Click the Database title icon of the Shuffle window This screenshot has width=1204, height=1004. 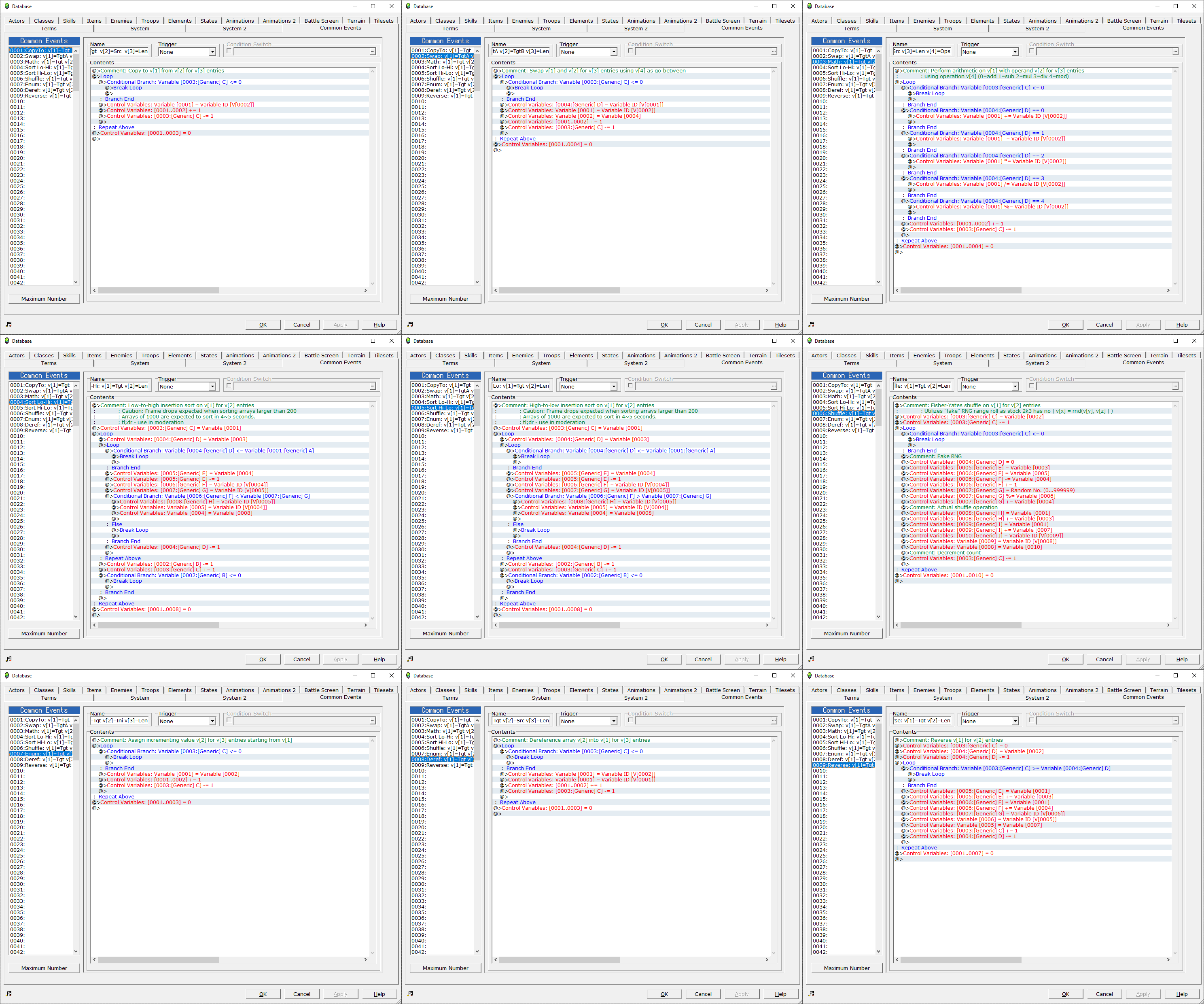[x=810, y=341]
